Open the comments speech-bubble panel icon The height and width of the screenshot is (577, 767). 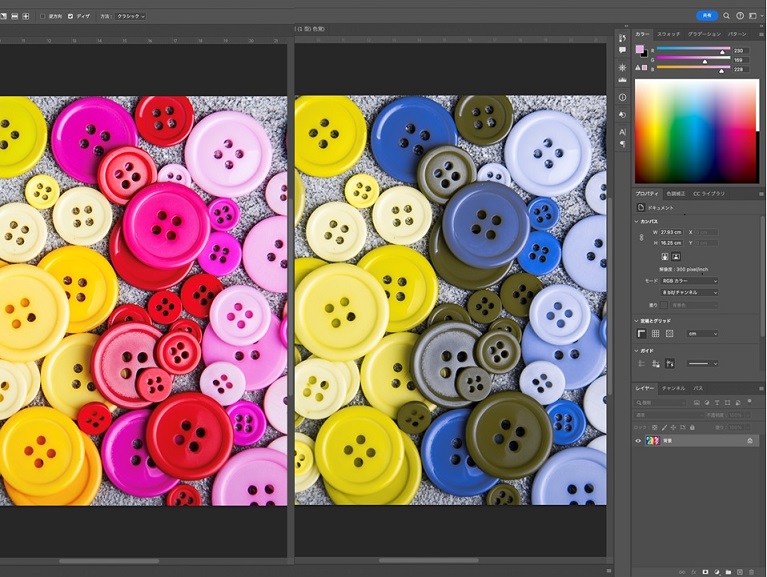(x=622, y=50)
